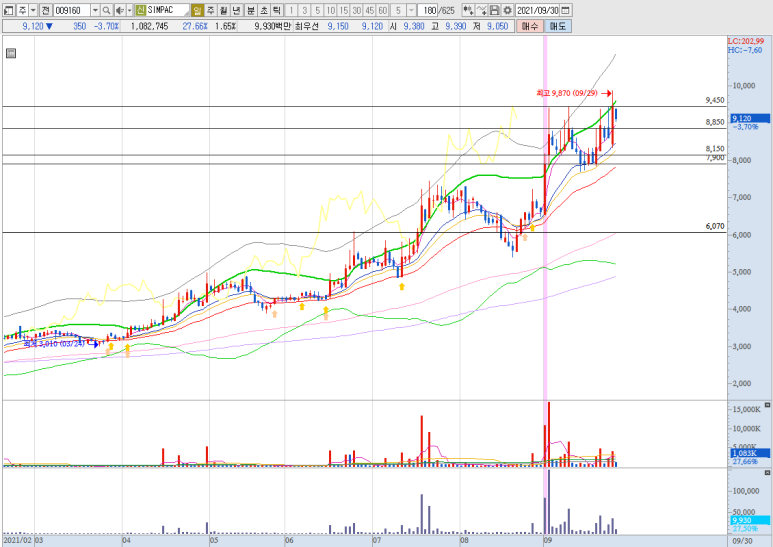Screen dimensions: 773x547
Task: Open the custom interval dropdown arrow
Action: [x=411, y=10]
